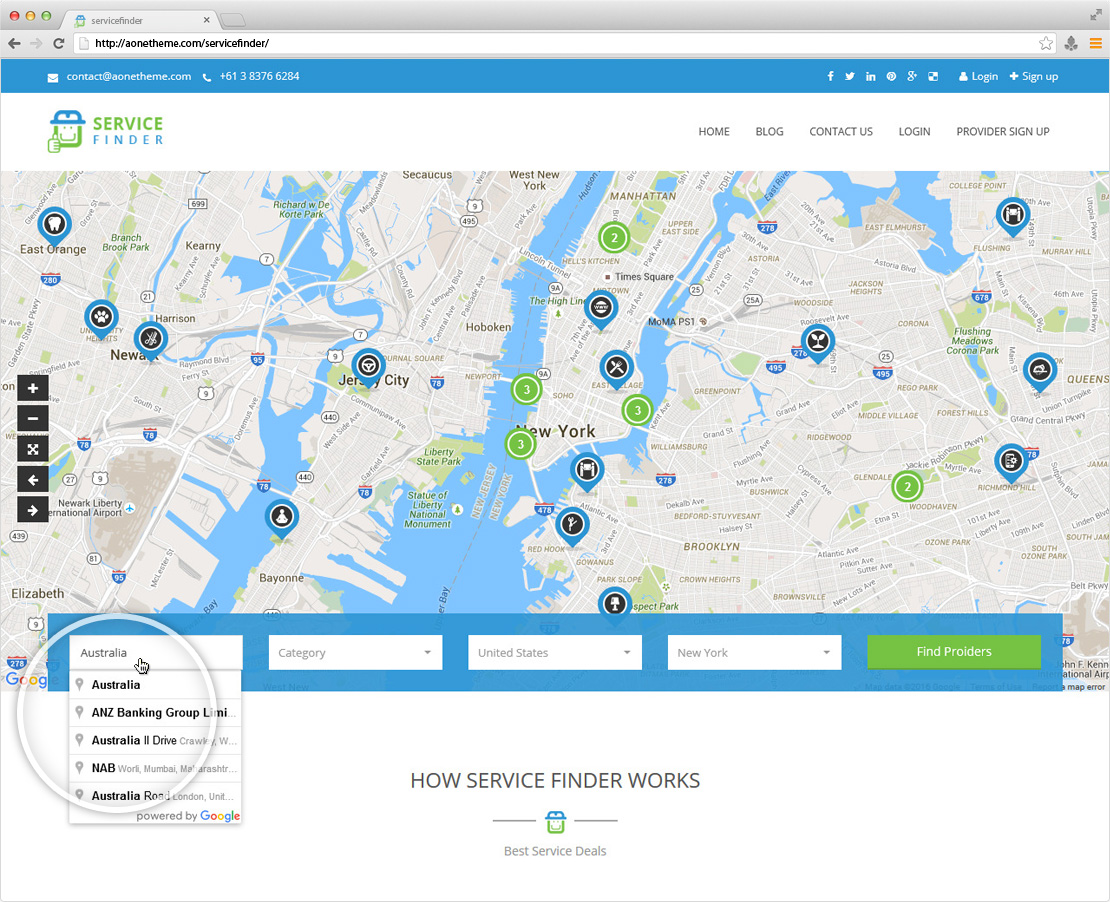Click the Twitter icon in top bar
Screen dimensions: 1110x902
pyautogui.click(x=850, y=77)
